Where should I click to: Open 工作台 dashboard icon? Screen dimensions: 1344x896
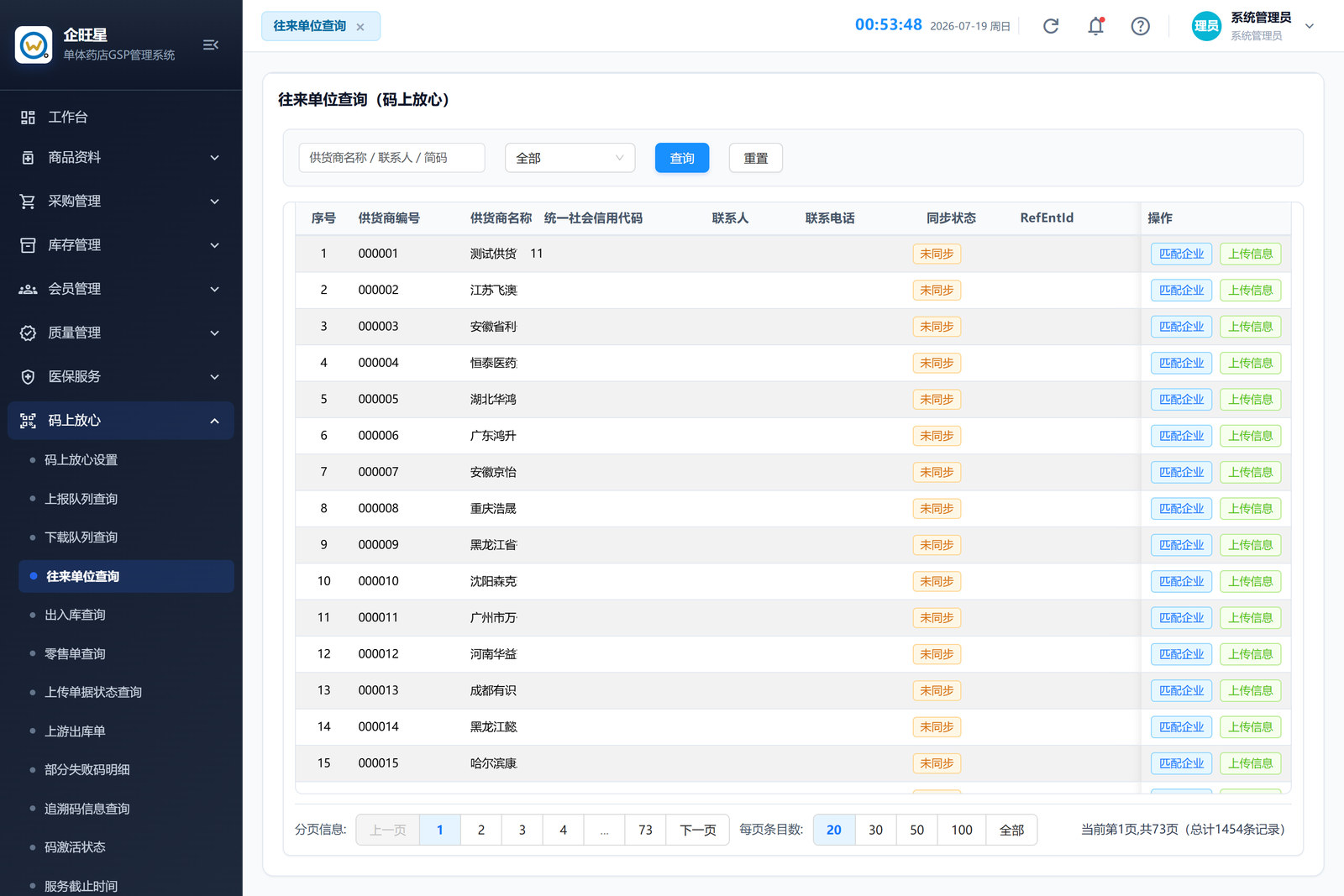click(x=28, y=118)
